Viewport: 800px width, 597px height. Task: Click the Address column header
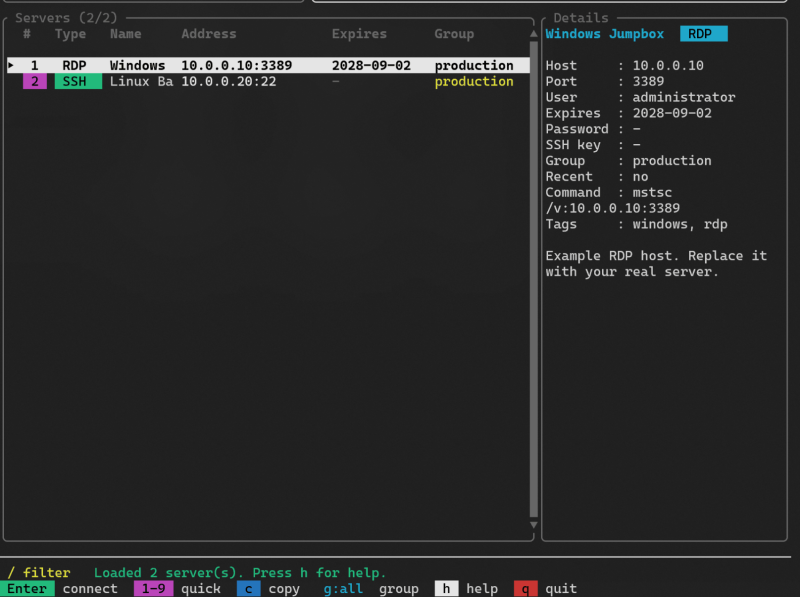[209, 34]
